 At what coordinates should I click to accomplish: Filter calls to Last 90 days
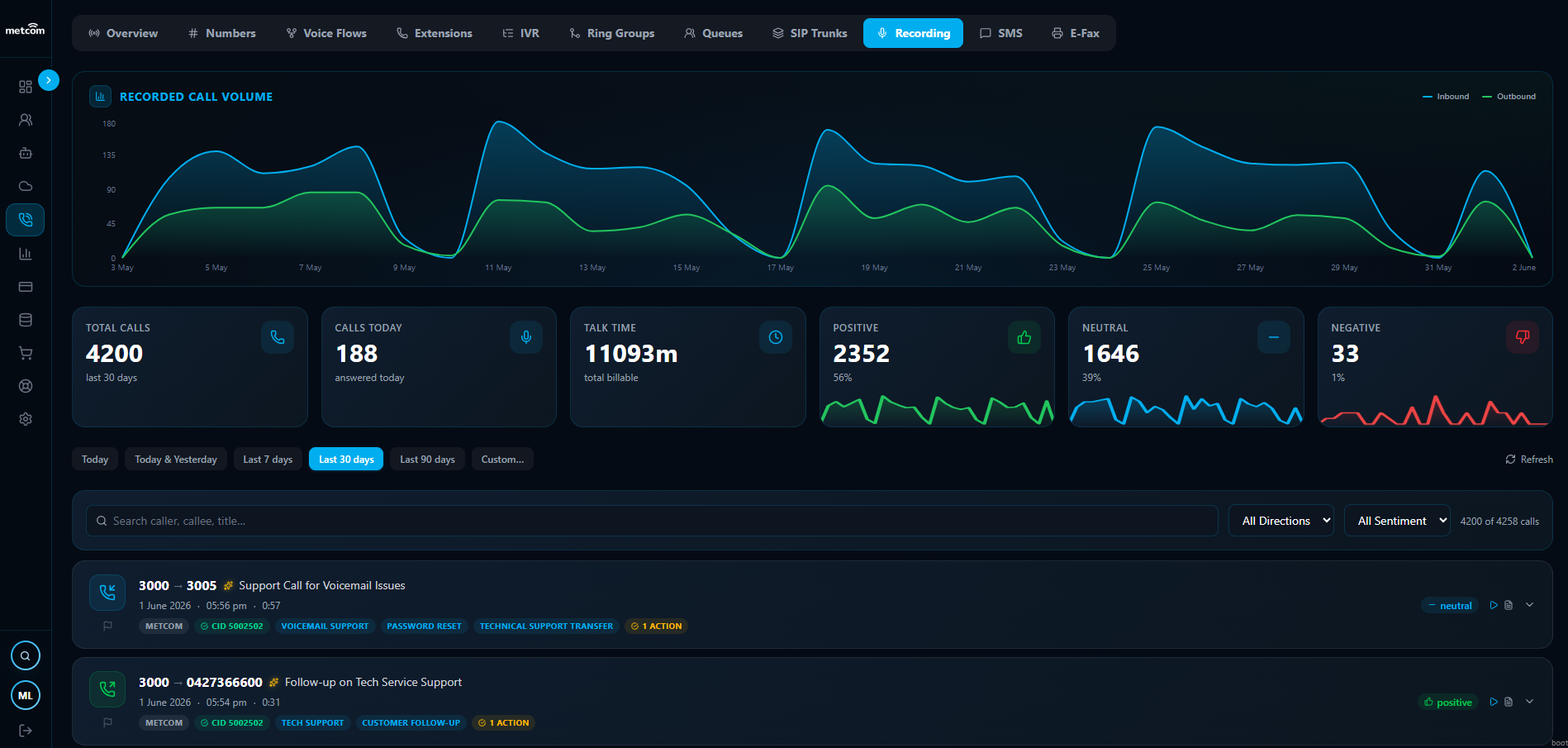point(427,459)
